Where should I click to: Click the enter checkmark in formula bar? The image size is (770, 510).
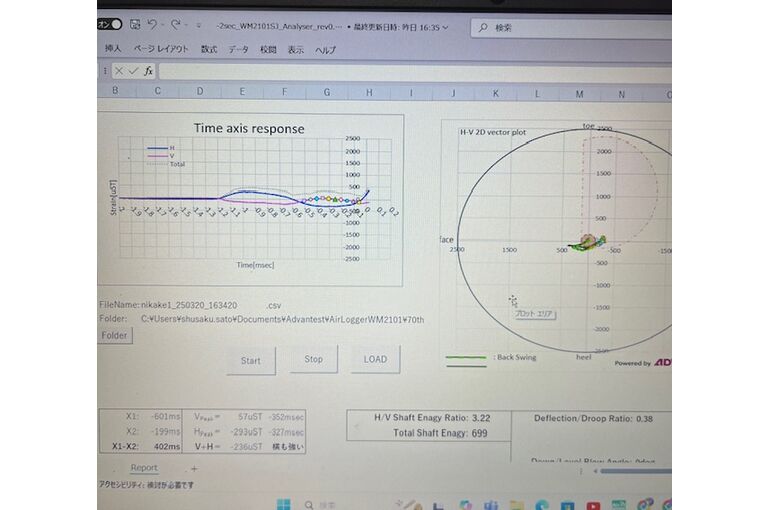click(132, 71)
